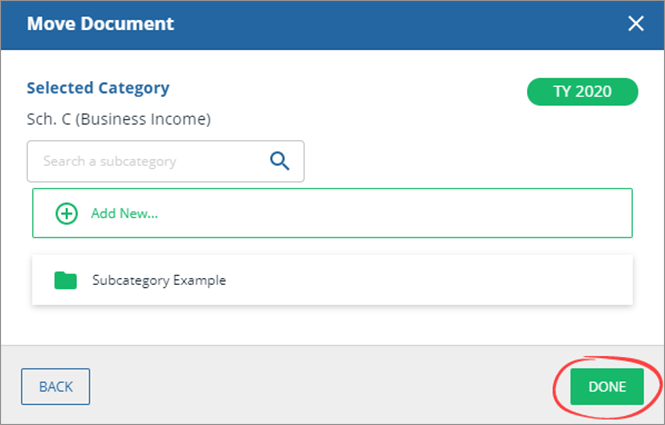Close the Move Document dialog

tap(635, 24)
